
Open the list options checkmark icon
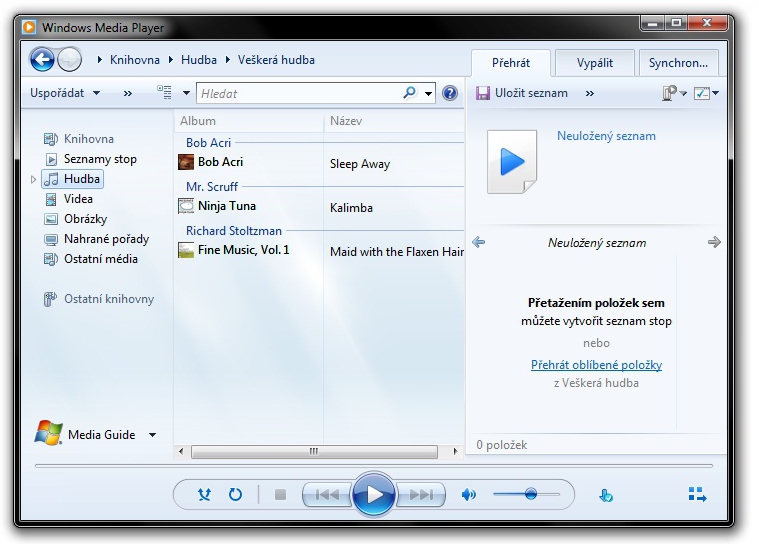pos(701,93)
